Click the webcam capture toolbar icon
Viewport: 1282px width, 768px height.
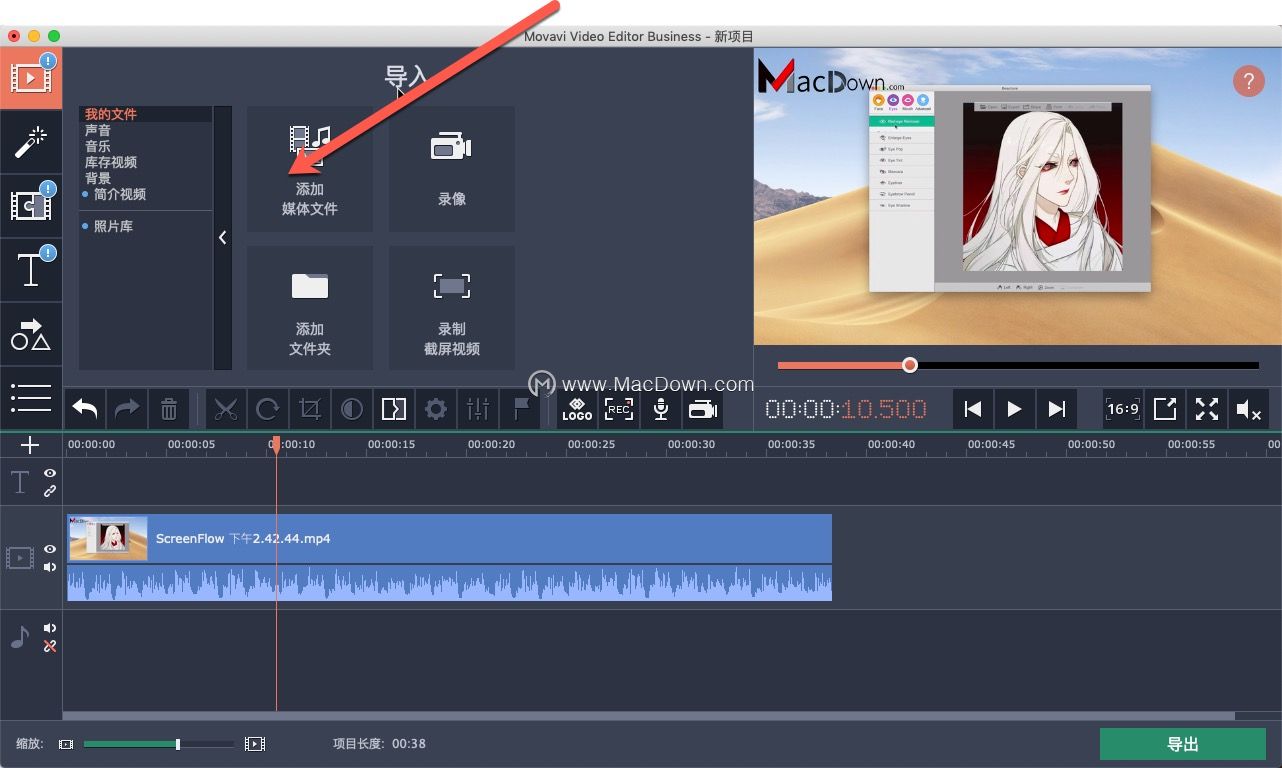click(703, 409)
